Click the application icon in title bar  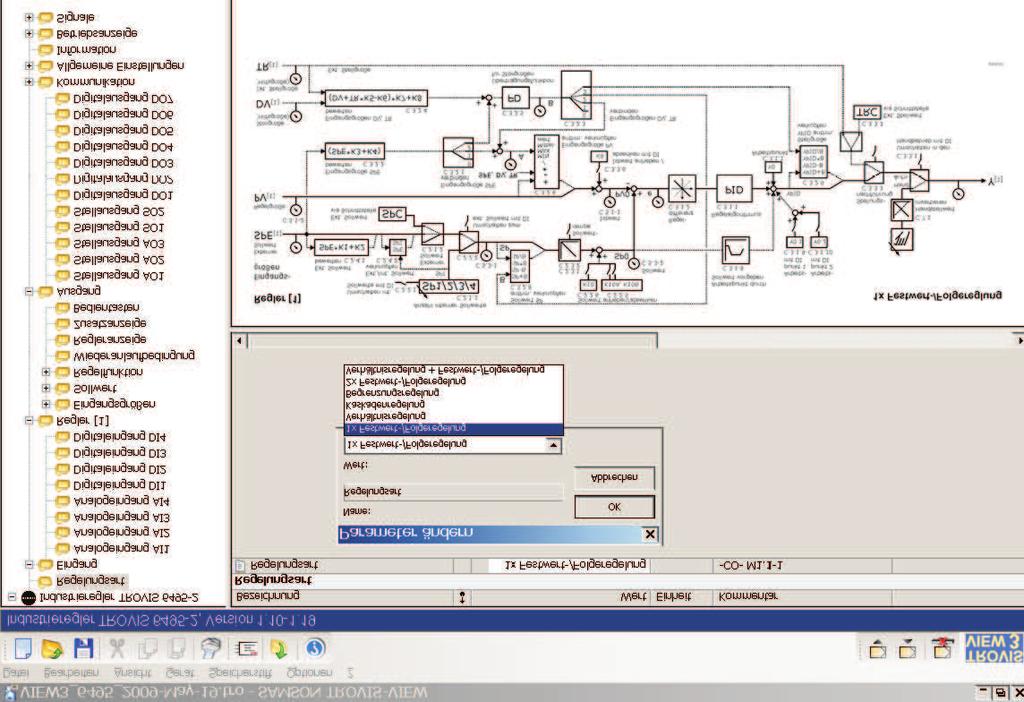point(10,694)
